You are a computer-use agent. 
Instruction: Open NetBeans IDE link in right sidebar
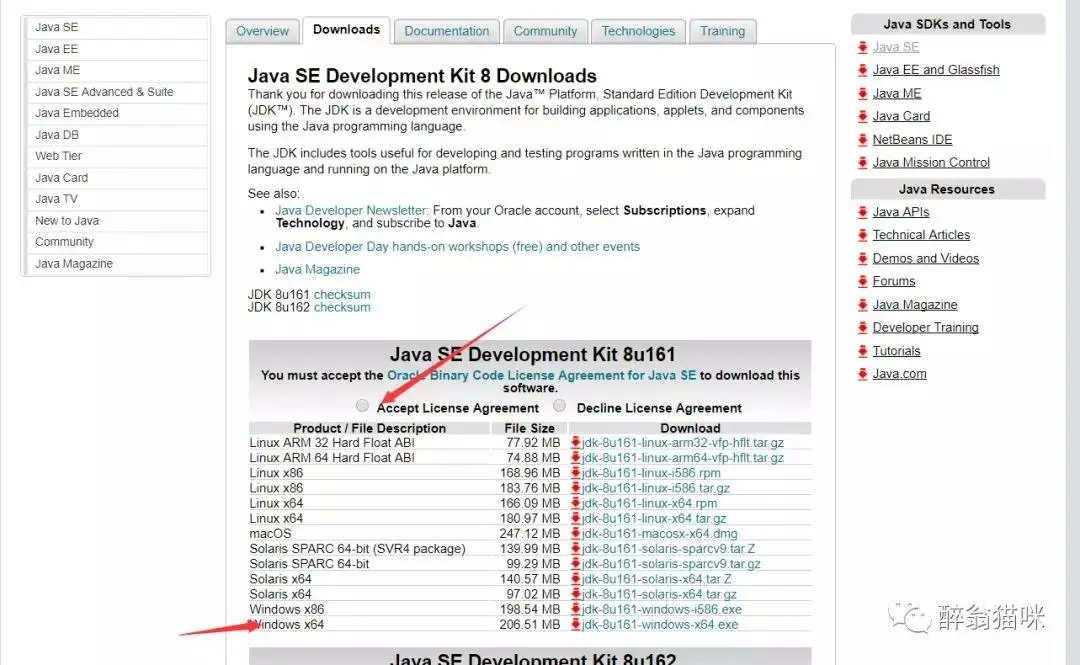tap(912, 140)
